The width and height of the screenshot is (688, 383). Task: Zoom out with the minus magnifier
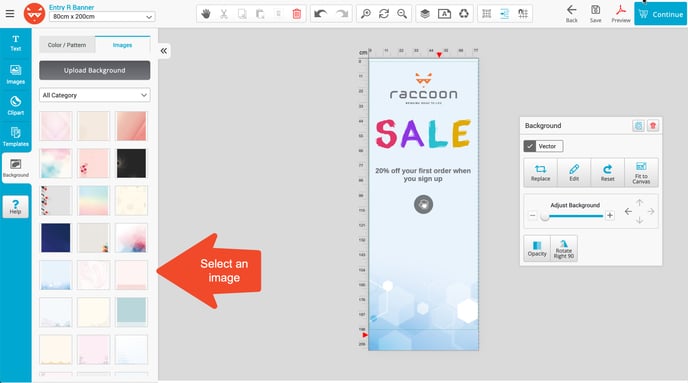point(402,14)
